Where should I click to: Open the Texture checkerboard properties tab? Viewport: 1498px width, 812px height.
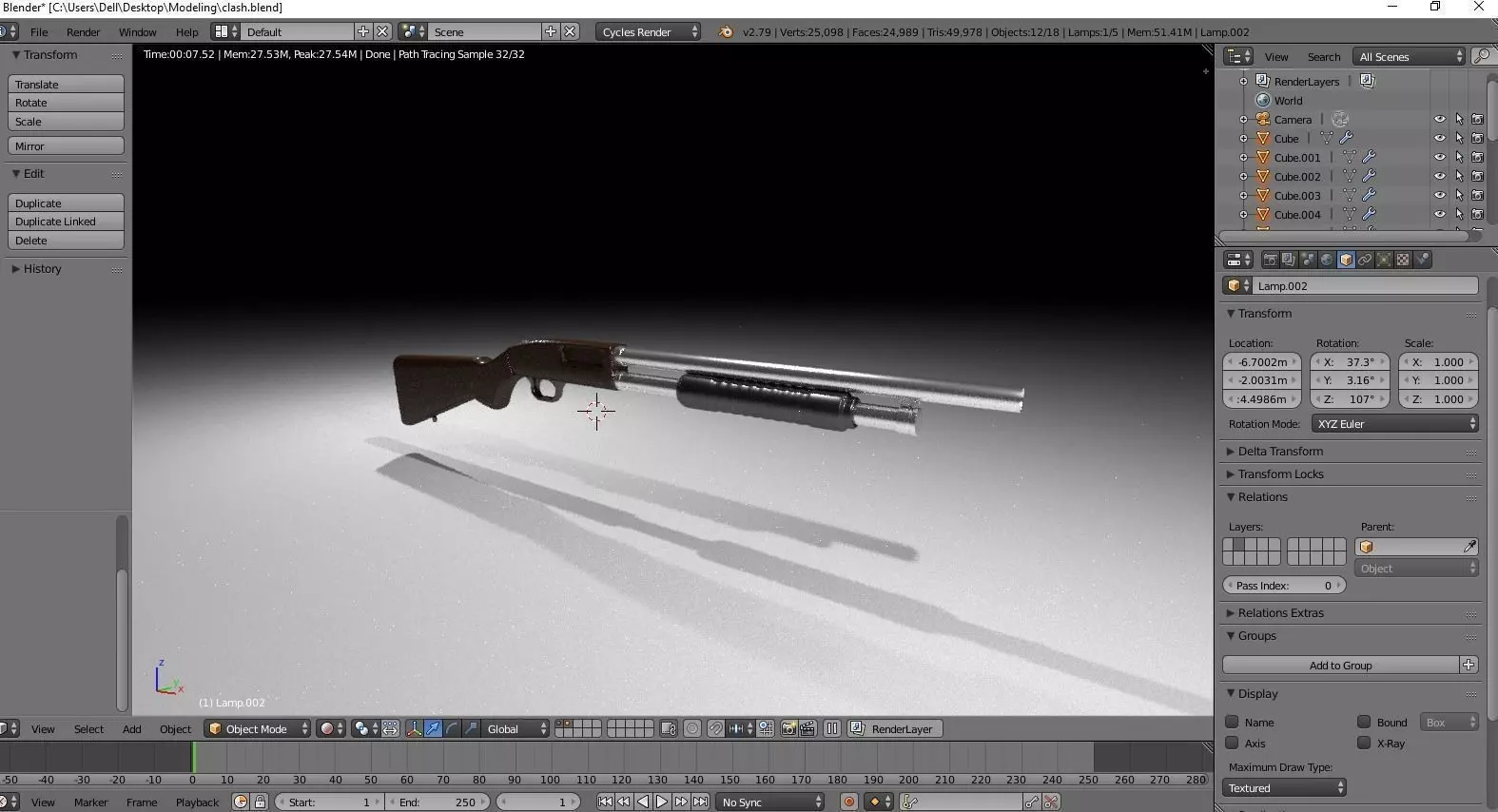pos(1403,260)
